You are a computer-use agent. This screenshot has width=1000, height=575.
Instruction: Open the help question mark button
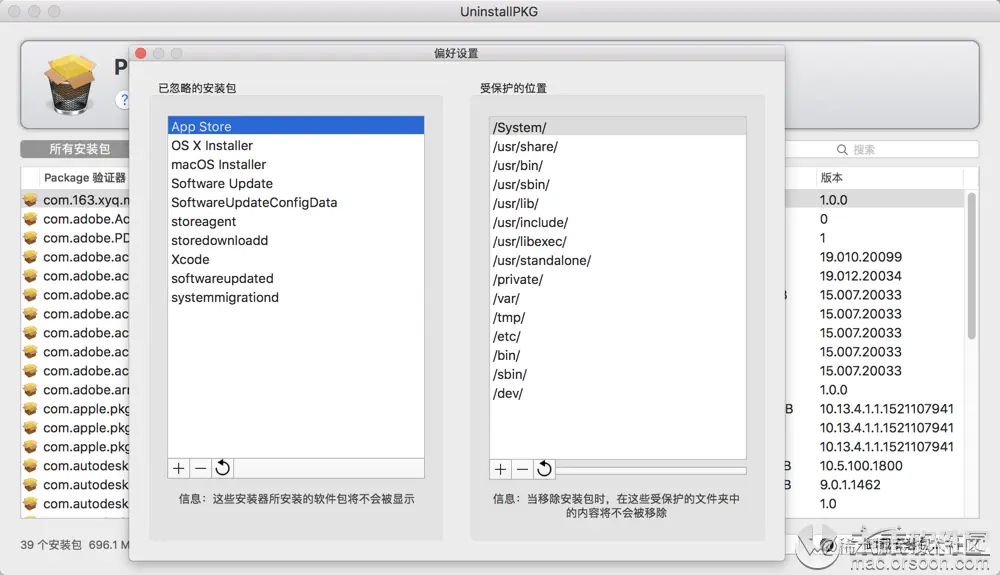coord(123,99)
